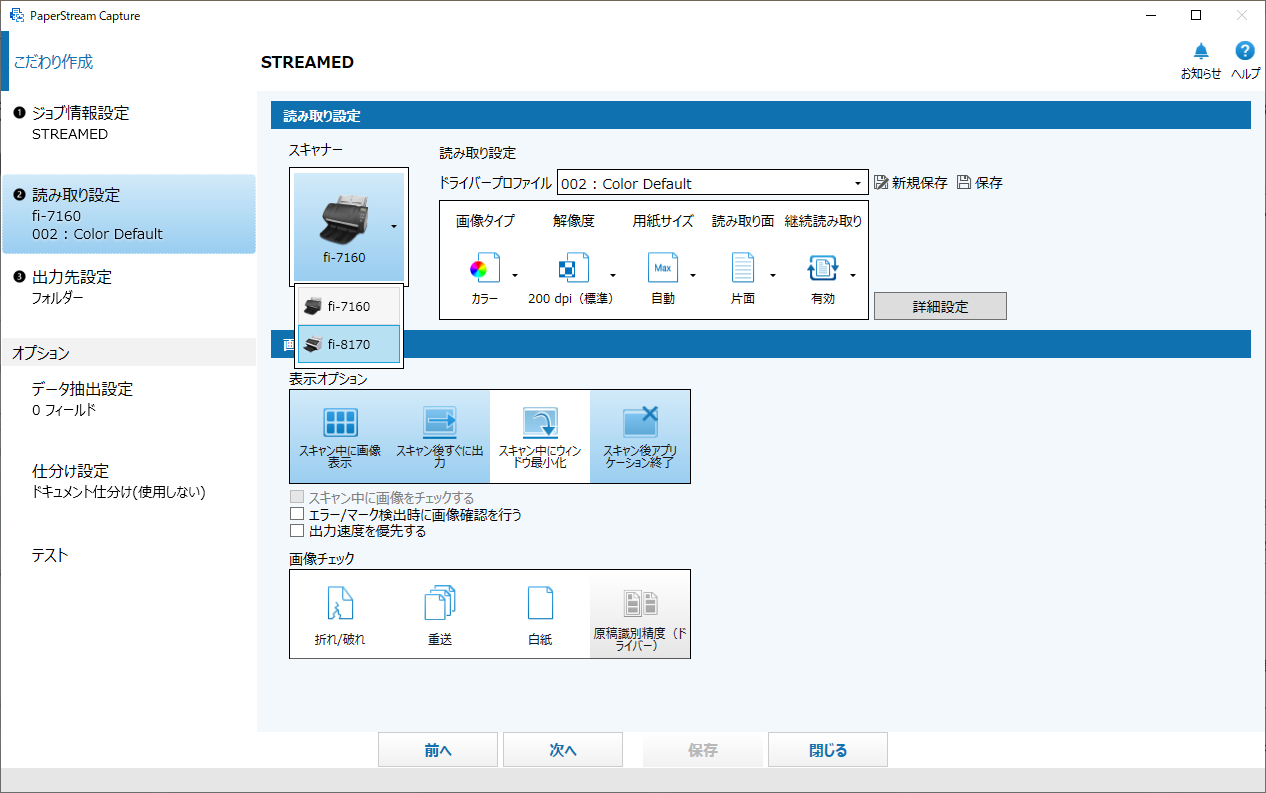Expand the 用紙サイズ dropdown arrow
Viewport: 1266px width, 793px height.
693,275
